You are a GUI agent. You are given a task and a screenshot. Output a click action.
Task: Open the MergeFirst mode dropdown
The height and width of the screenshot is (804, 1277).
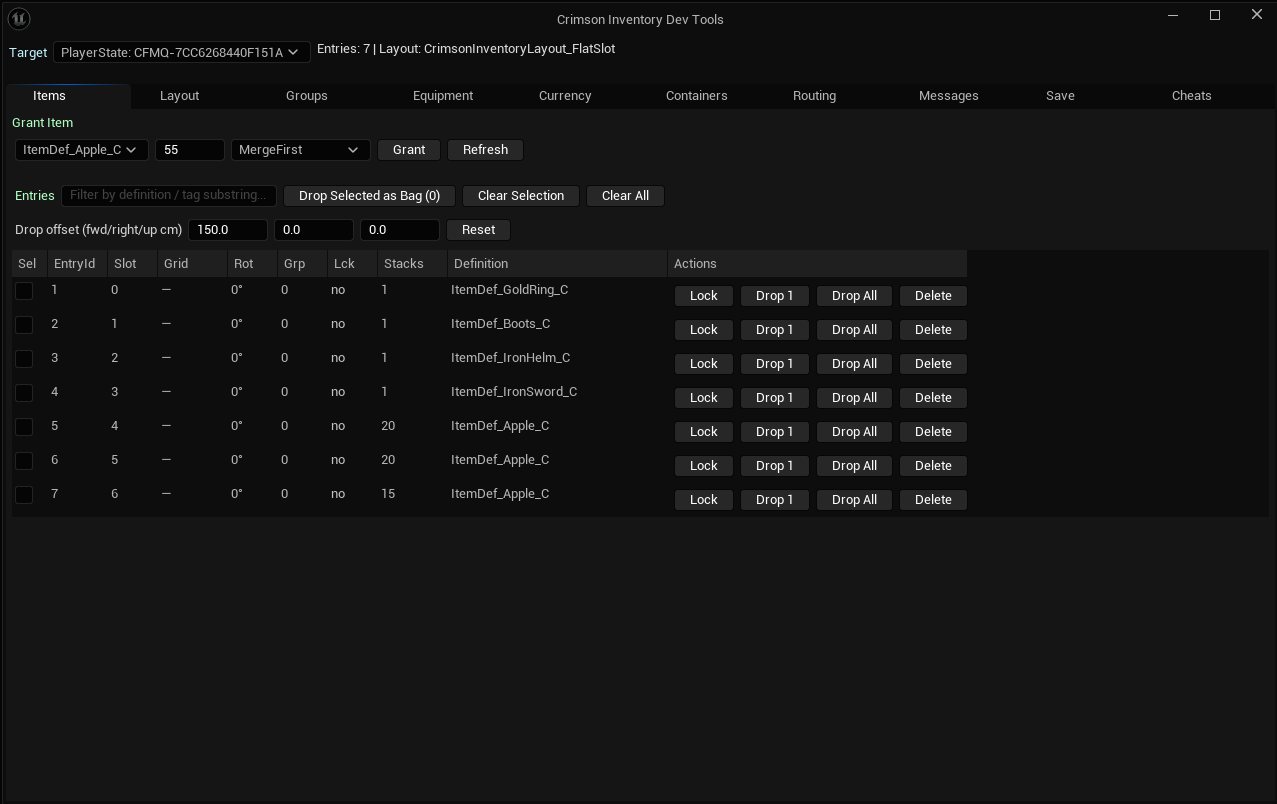coord(300,150)
